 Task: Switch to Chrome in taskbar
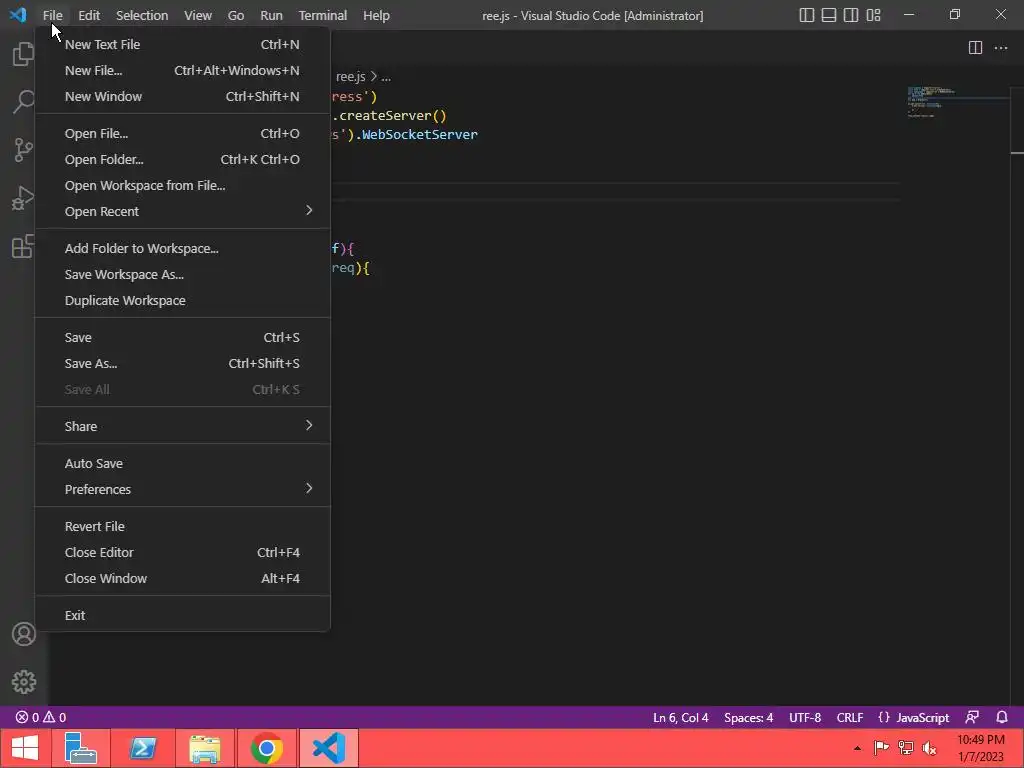(x=266, y=748)
